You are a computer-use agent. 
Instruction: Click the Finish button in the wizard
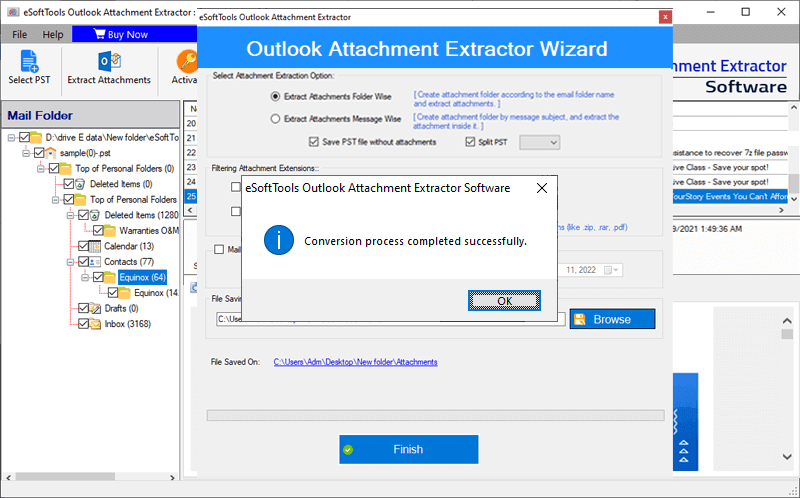click(409, 449)
